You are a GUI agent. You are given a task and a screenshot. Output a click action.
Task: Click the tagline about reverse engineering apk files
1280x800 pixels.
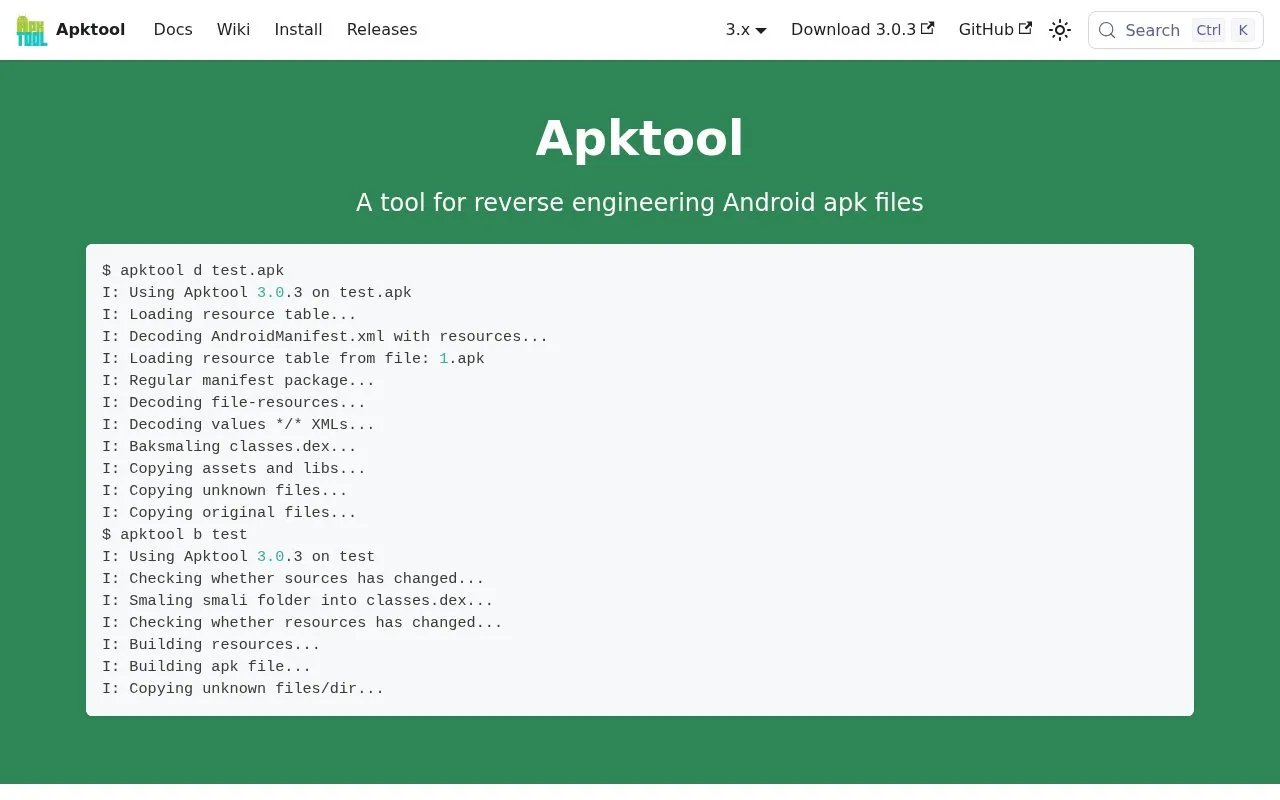640,203
